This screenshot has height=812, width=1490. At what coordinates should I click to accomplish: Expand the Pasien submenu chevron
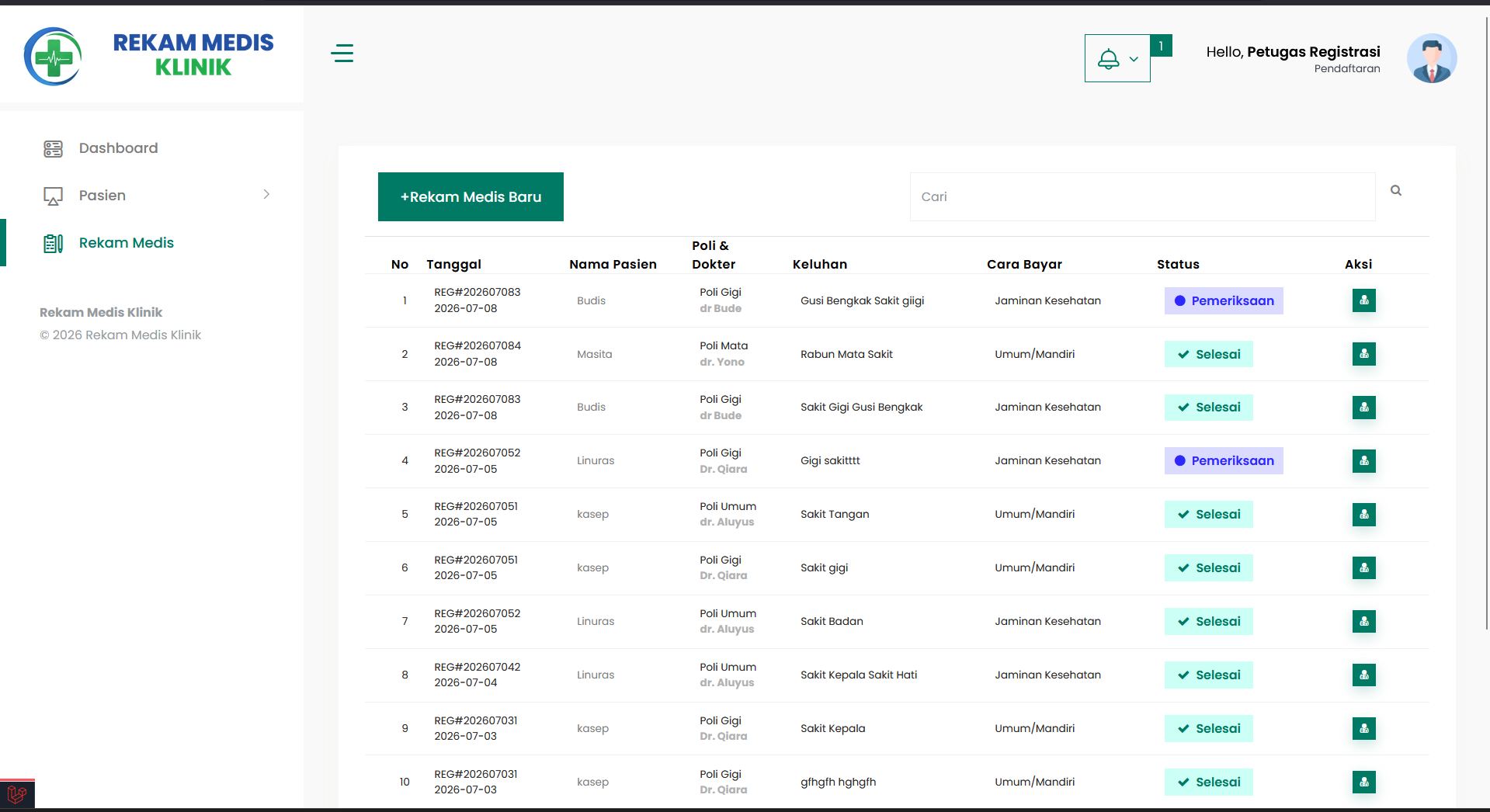pyautogui.click(x=266, y=194)
